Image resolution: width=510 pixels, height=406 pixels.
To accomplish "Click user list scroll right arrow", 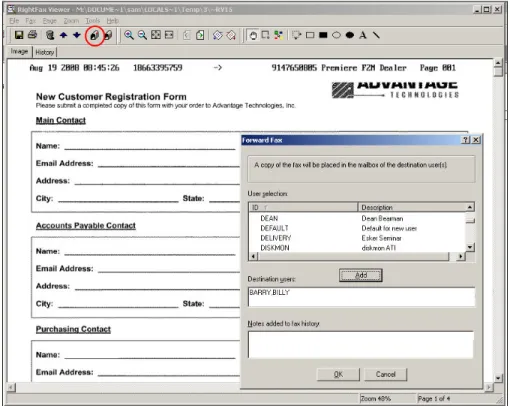I will (461, 256).
